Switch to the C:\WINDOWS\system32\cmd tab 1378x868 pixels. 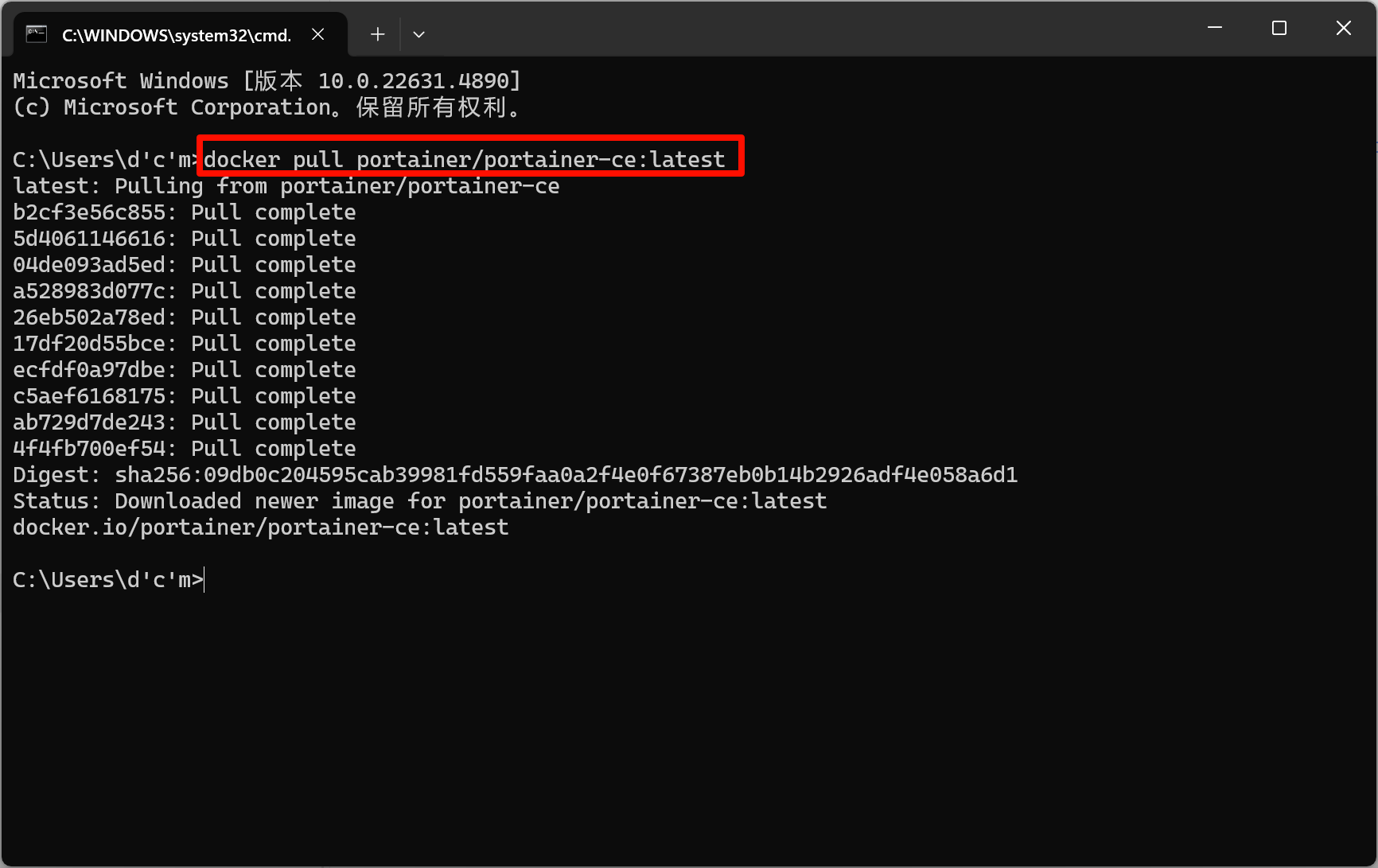(x=177, y=34)
